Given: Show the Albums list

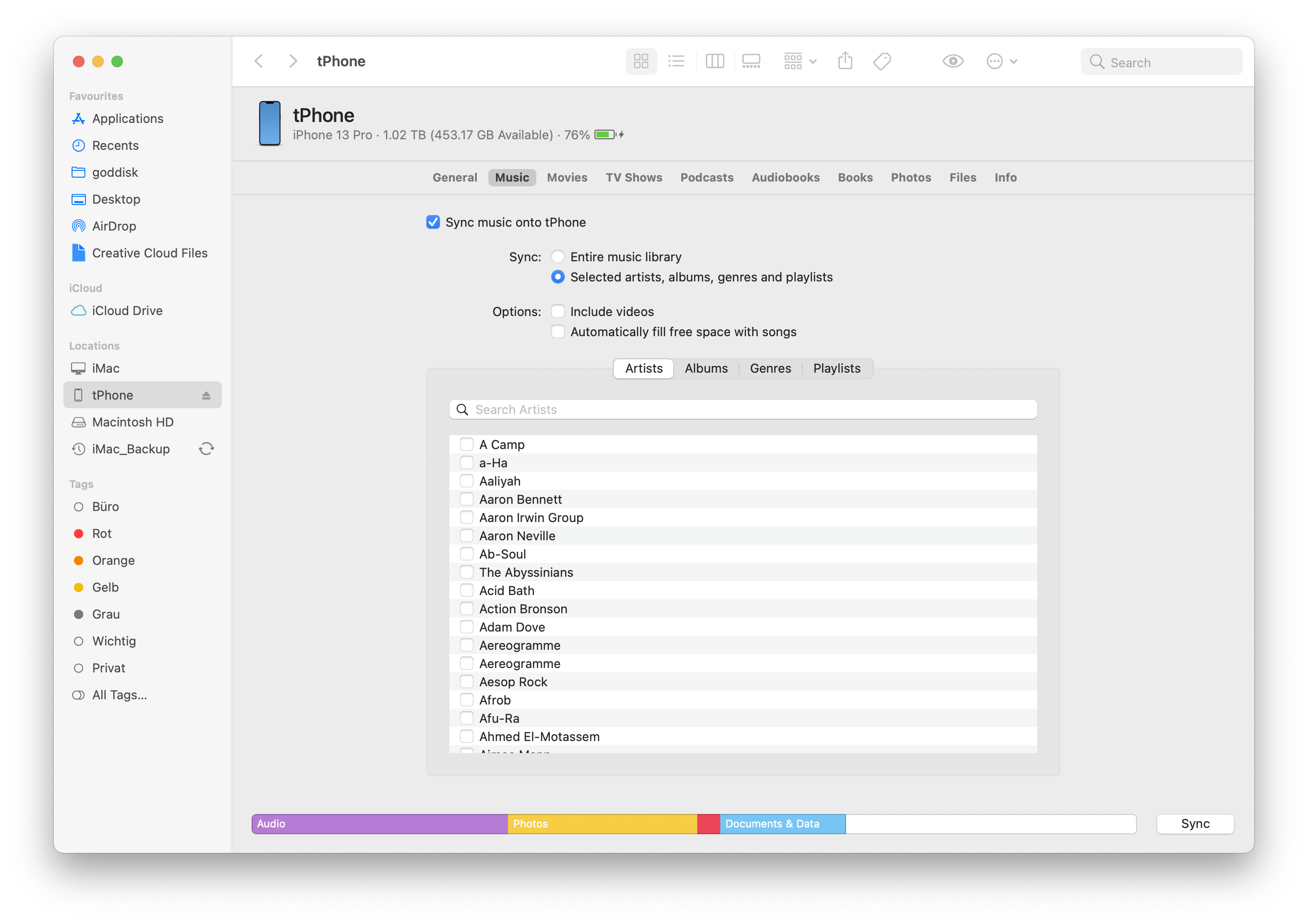Looking at the screenshot, I should tap(706, 368).
